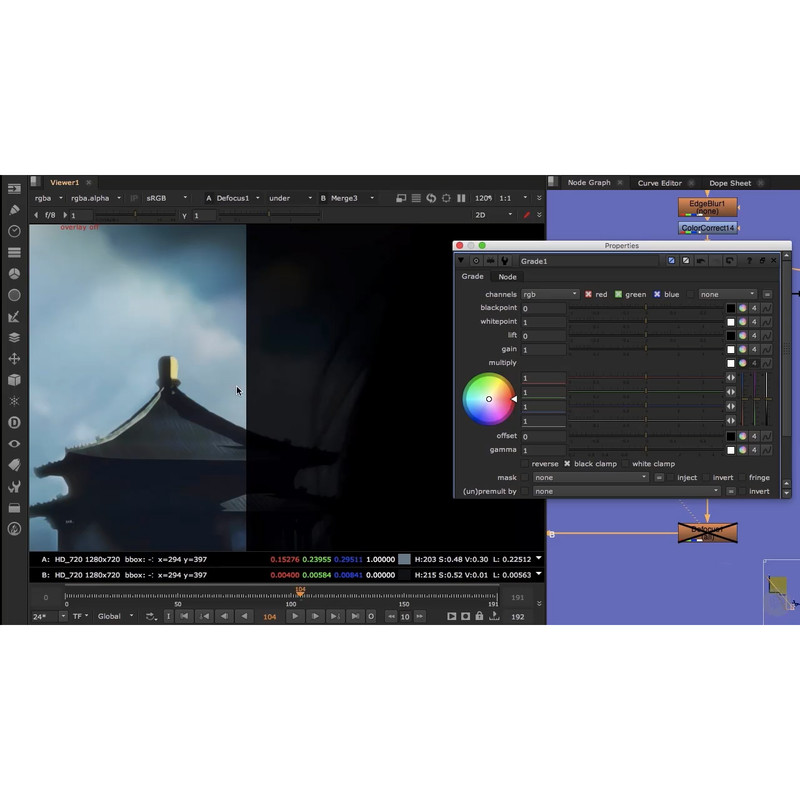Open the blackpoint color wheel picker
Image resolution: width=800 pixels, height=800 pixels.
(743, 308)
